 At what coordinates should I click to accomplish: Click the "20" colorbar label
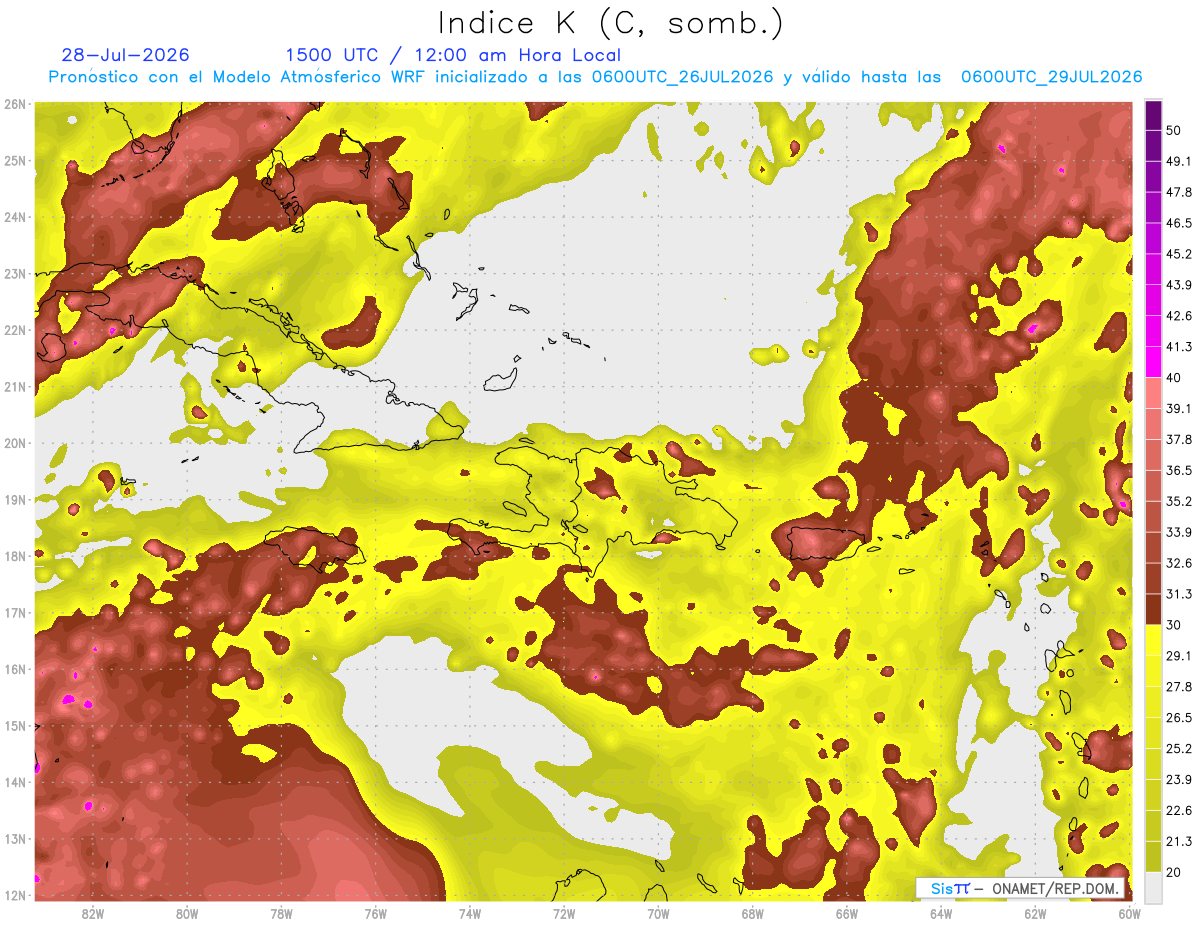1174,872
